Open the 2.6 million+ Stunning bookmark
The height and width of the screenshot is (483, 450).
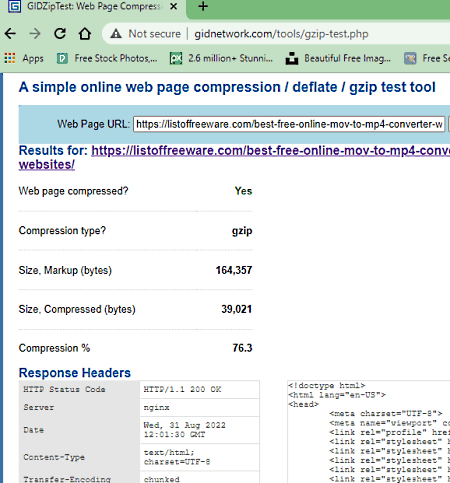(222, 58)
